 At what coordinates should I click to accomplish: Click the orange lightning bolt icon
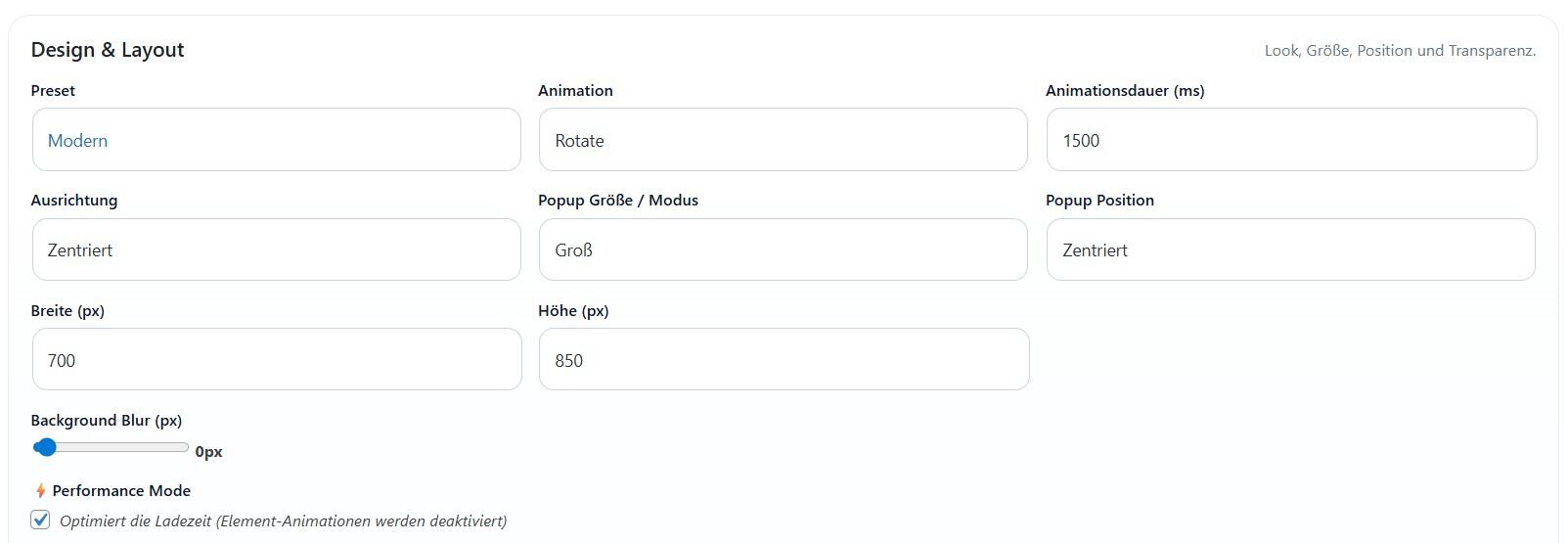pyautogui.click(x=40, y=491)
